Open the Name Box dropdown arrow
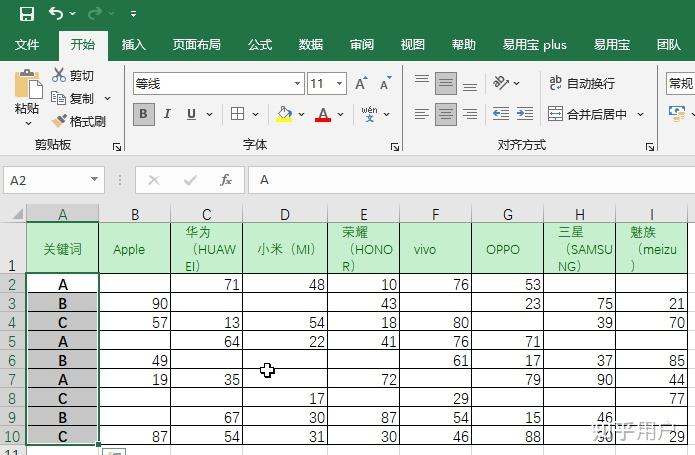 [x=94, y=180]
